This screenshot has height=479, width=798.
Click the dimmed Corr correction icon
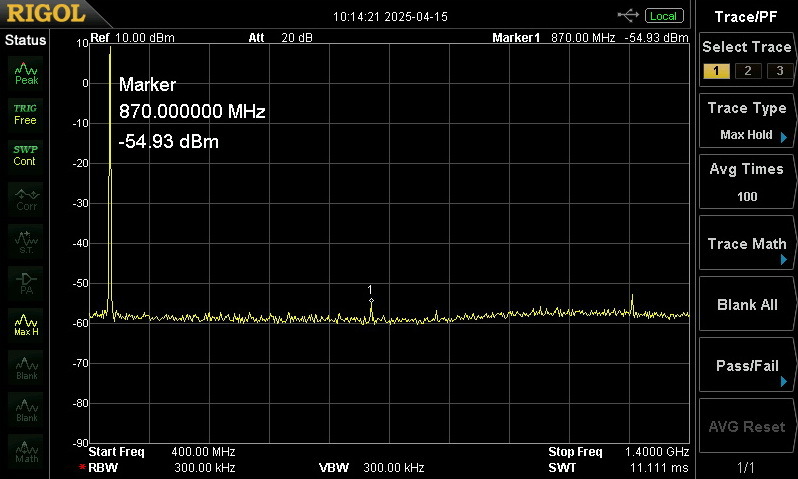25,200
